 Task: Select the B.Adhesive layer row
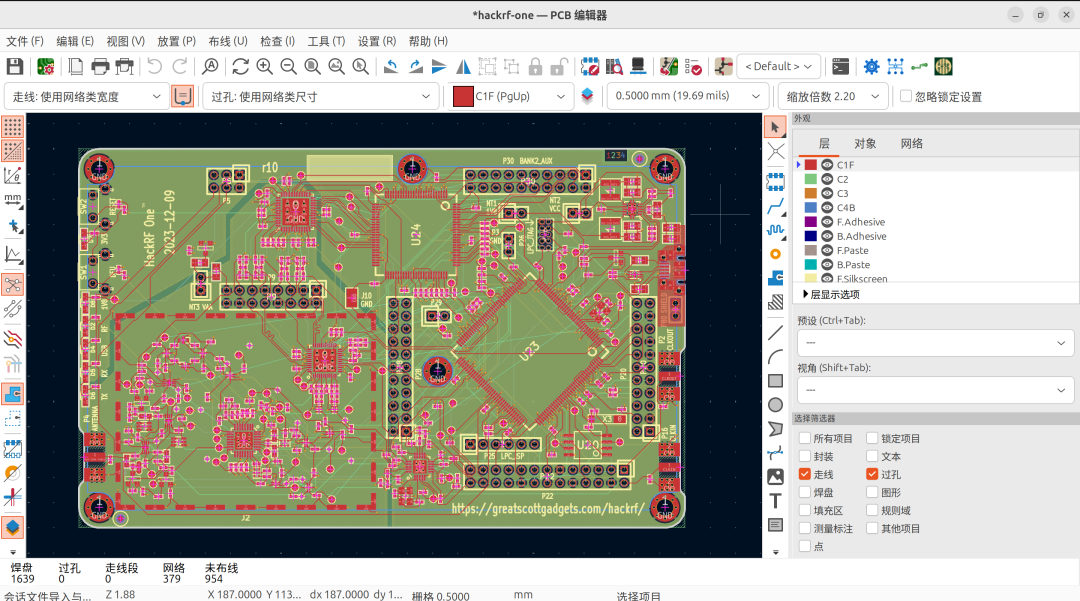pos(935,236)
